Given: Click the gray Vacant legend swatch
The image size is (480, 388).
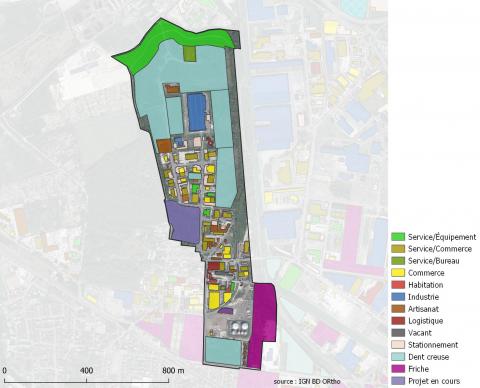Looking at the screenshot, I should click(398, 333).
